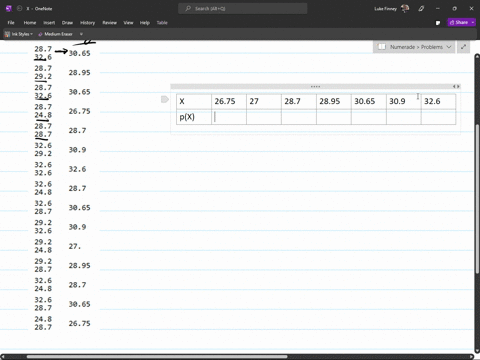
Task: Click the last mean value 26.75 at bottom
Action: [x=79, y=323]
